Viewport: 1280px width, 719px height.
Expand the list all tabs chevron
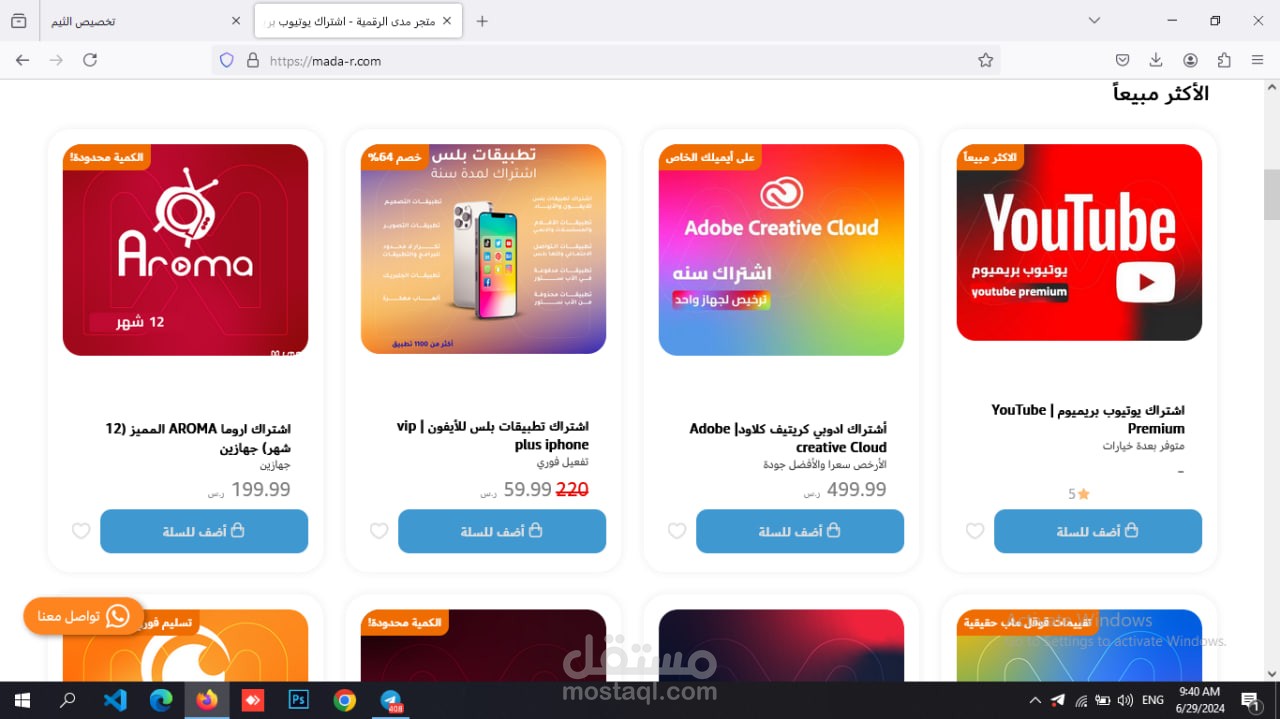pyautogui.click(x=1094, y=20)
